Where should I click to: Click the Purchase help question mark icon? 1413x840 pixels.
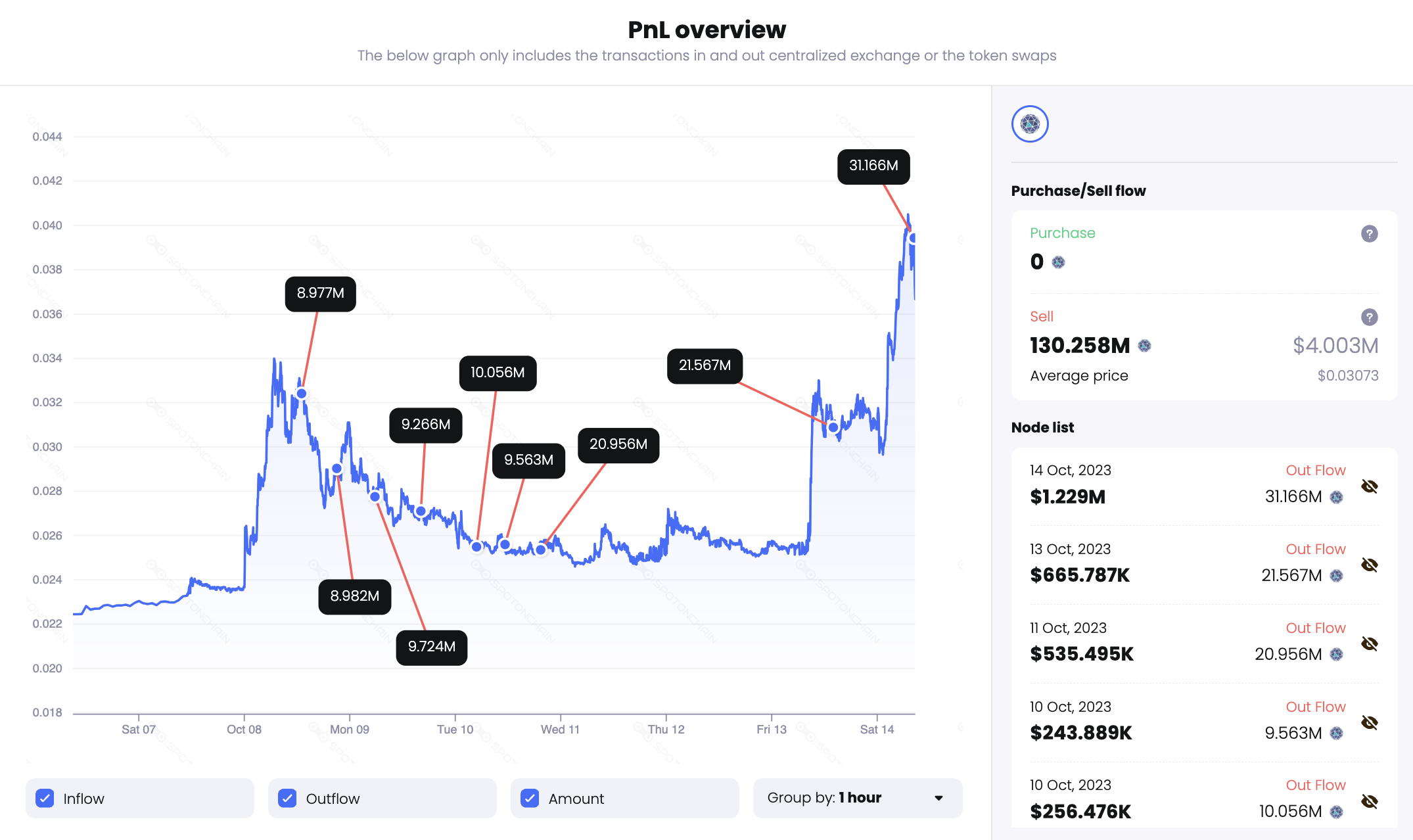[1369, 233]
